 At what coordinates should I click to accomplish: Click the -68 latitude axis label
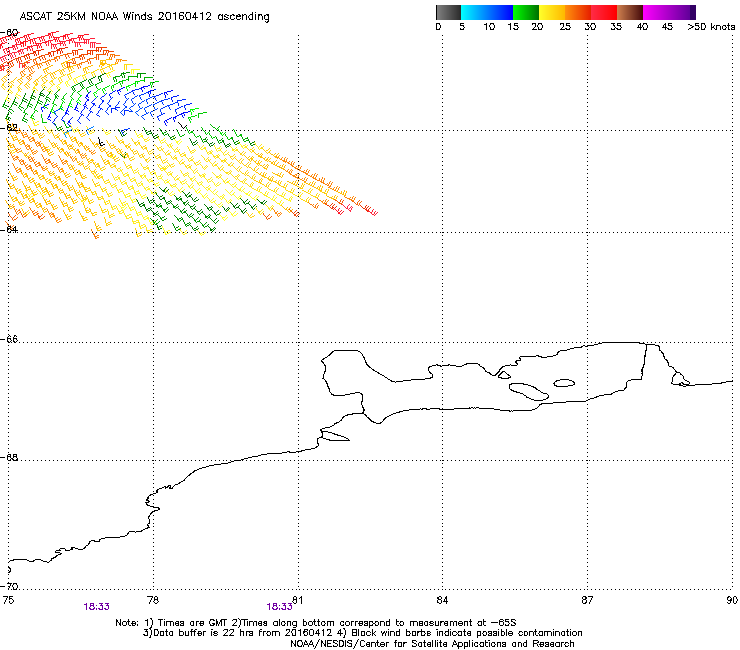(9, 457)
